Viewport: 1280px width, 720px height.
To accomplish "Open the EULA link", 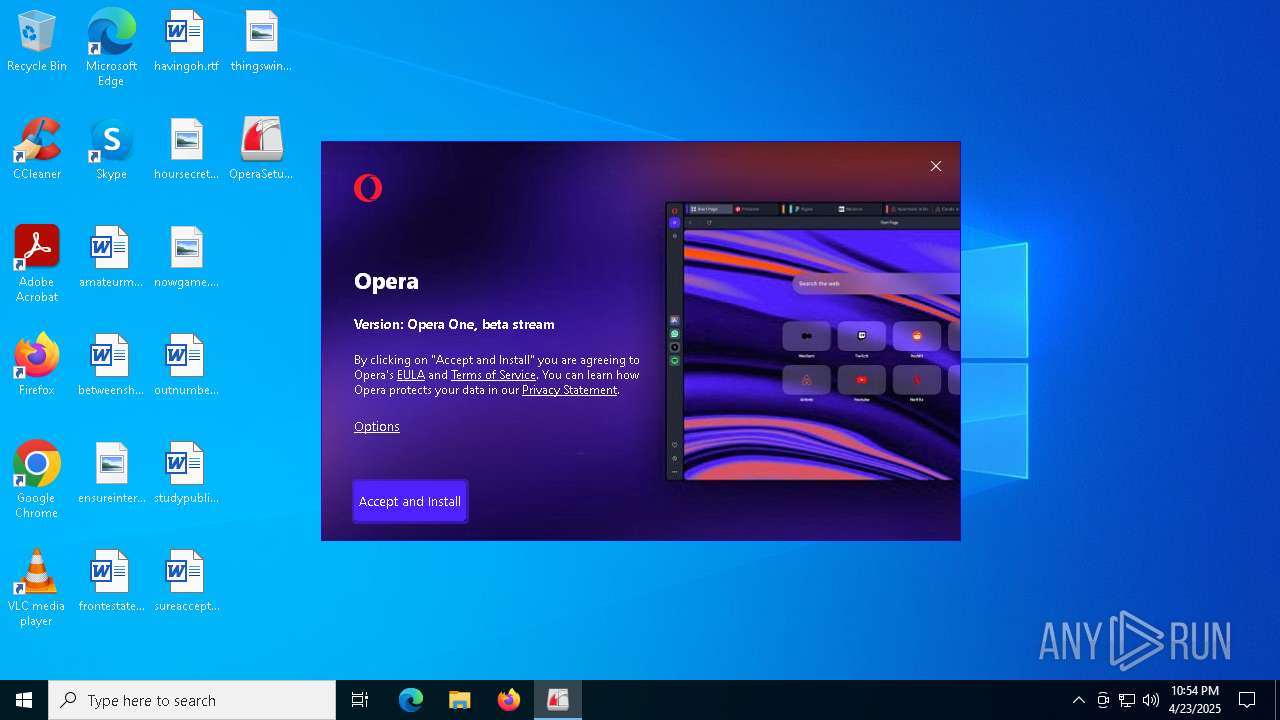I will point(411,375).
